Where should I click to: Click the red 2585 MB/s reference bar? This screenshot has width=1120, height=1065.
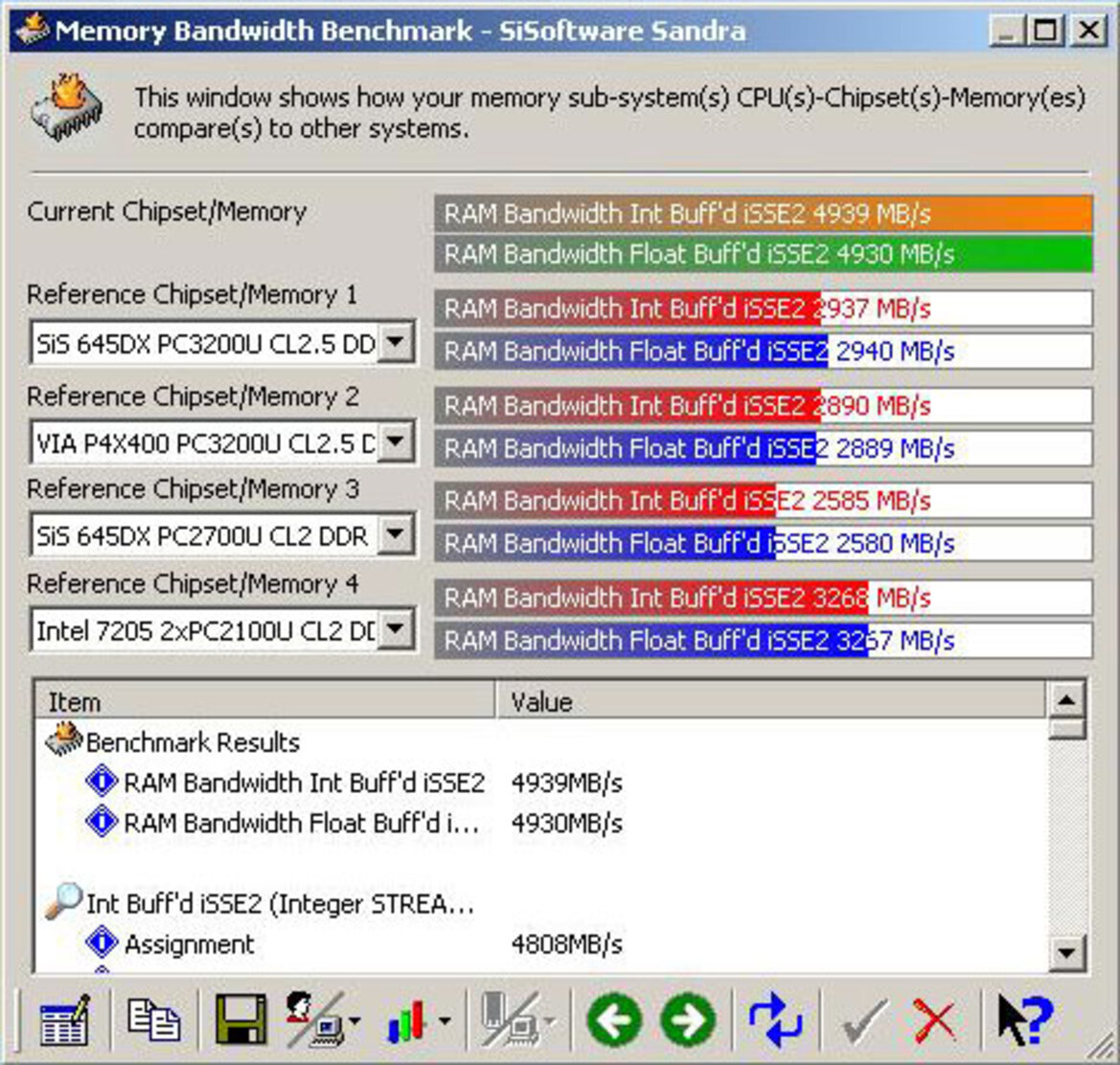click(764, 500)
